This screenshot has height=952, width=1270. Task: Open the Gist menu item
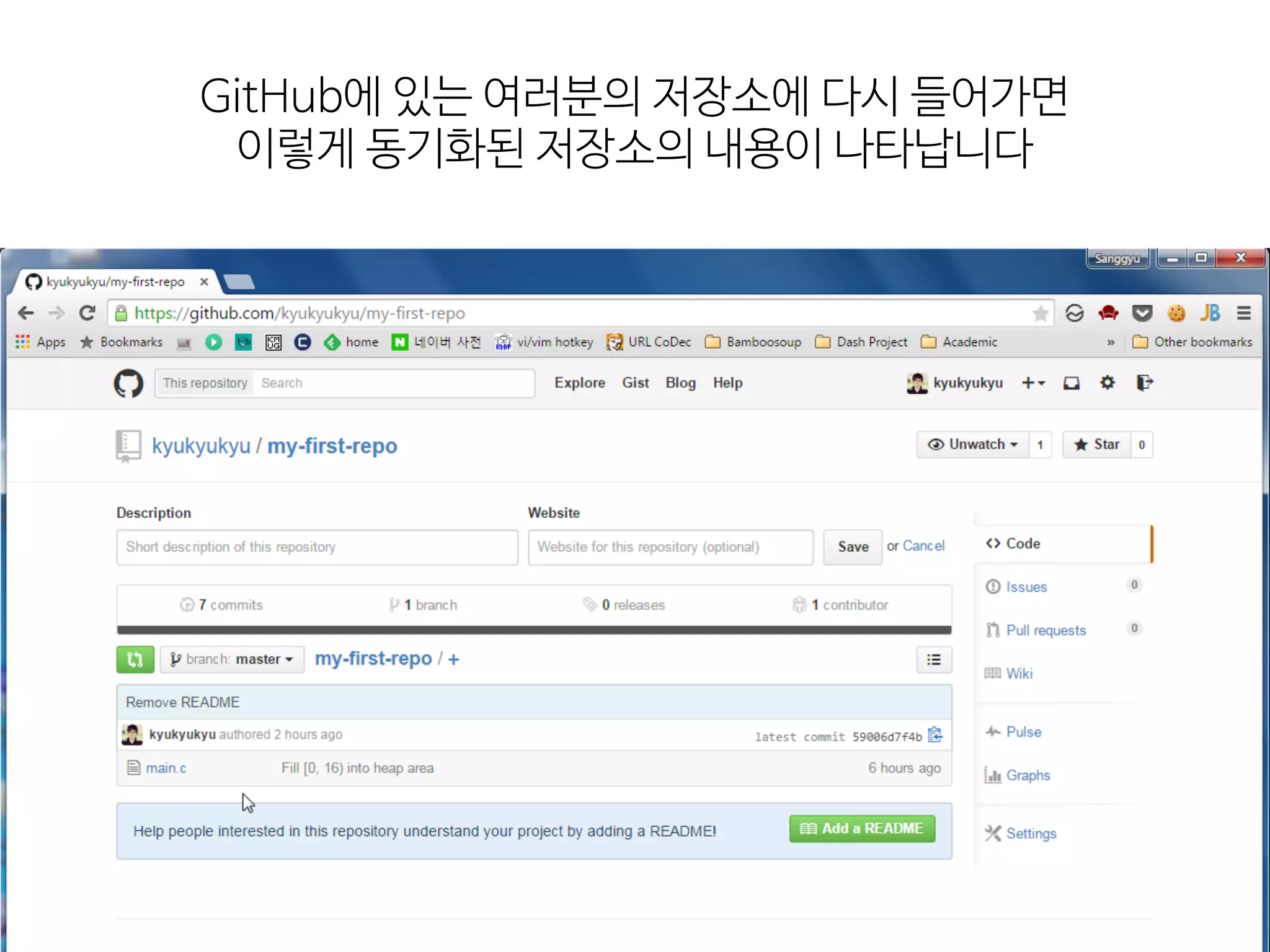click(x=636, y=383)
